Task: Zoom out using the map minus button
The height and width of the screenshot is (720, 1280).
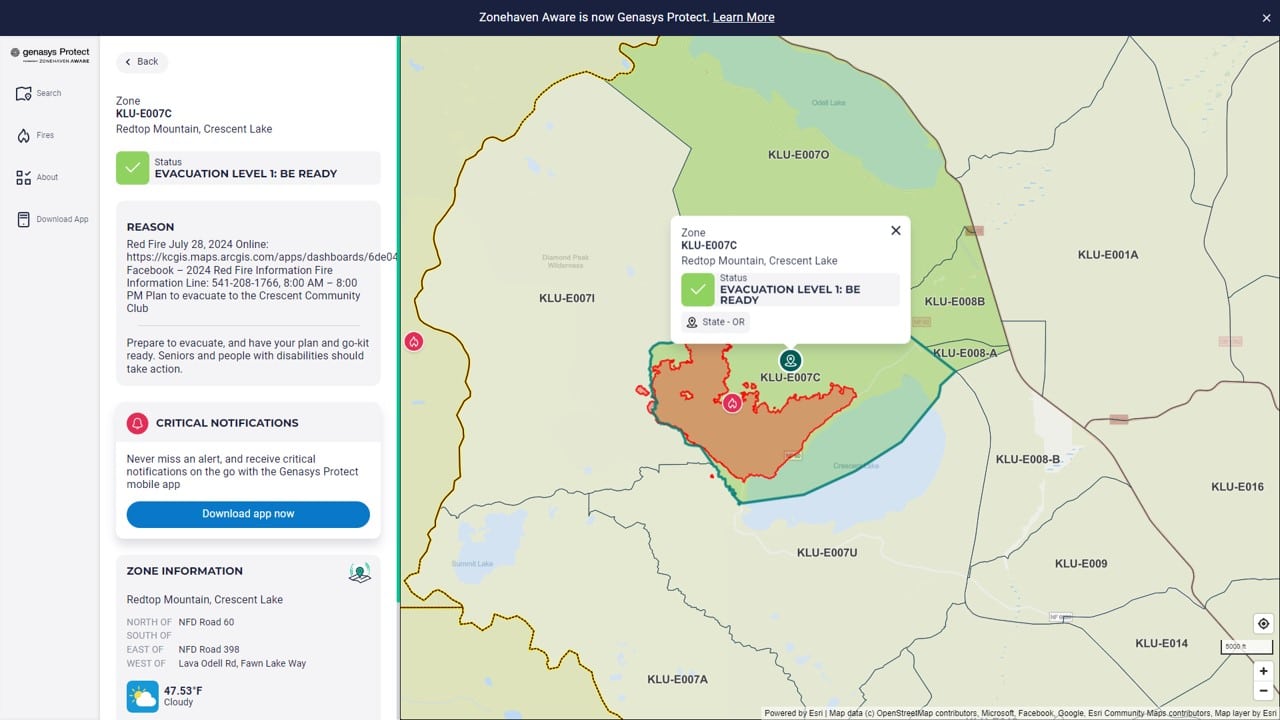Action: 1263,690
